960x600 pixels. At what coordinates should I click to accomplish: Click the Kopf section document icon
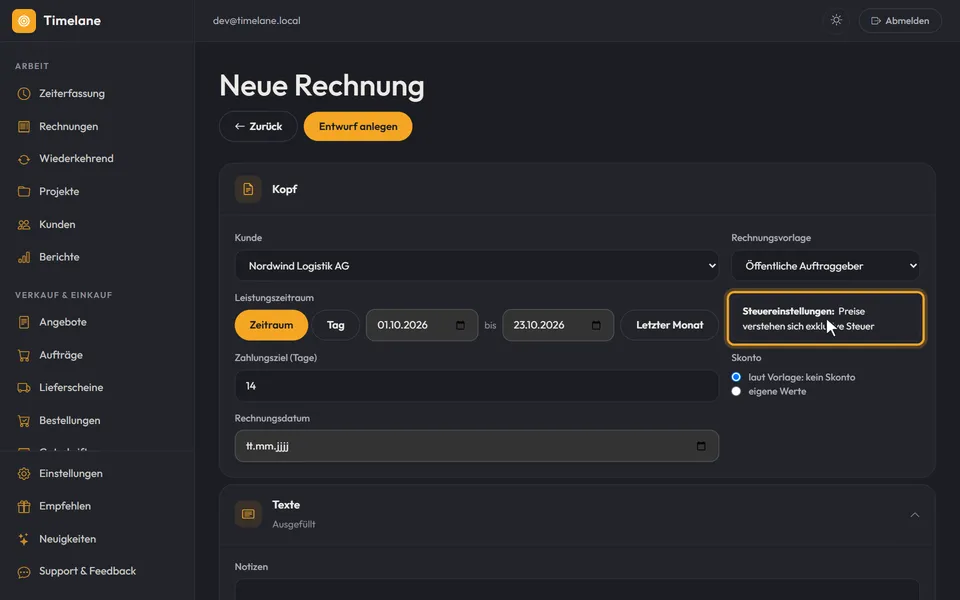[x=248, y=189]
